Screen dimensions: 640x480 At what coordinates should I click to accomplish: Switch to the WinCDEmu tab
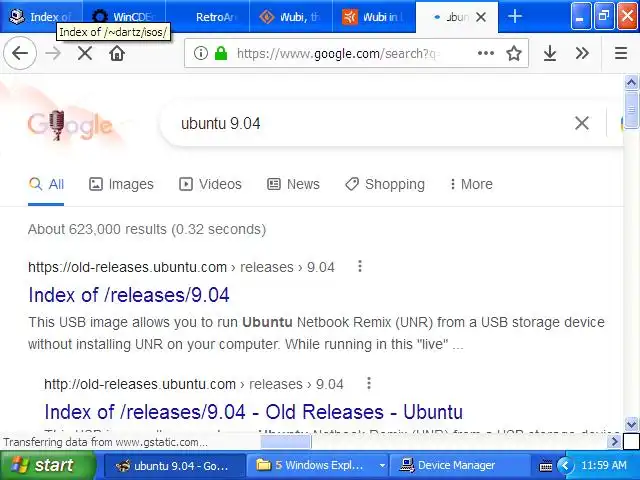[124, 17]
